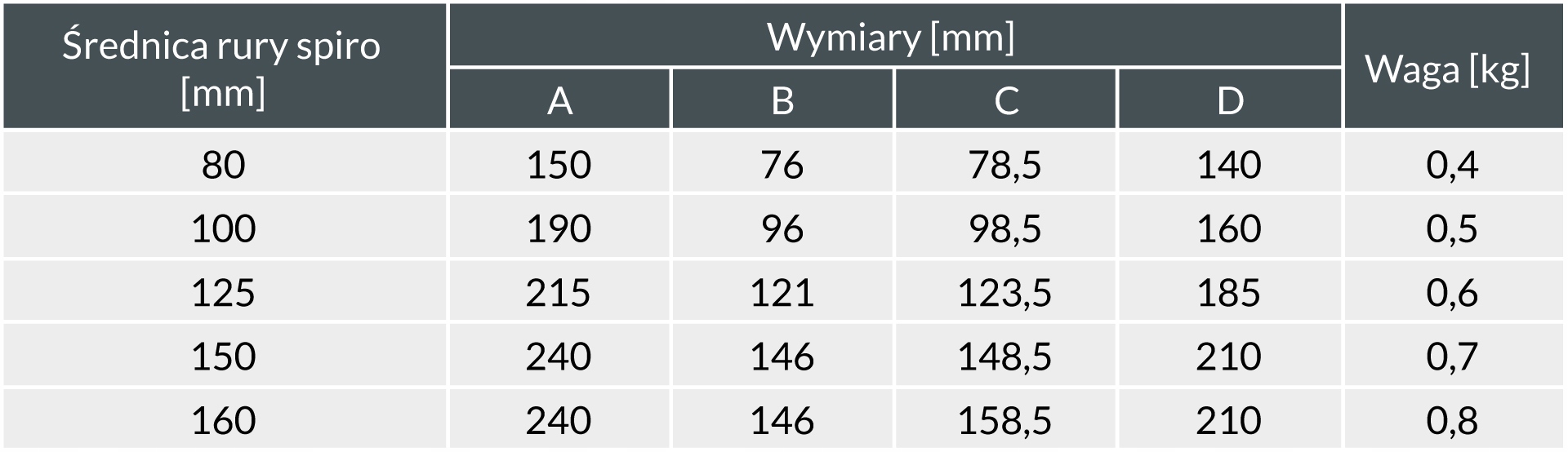Click the D value 140
1568x452 pixels.
pyautogui.click(x=1229, y=165)
